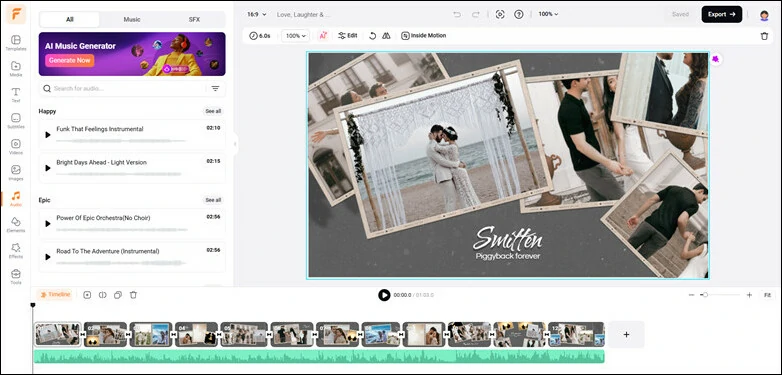Select the last scene thumbnail numbered 12
The image size is (782, 375).
coord(576,334)
